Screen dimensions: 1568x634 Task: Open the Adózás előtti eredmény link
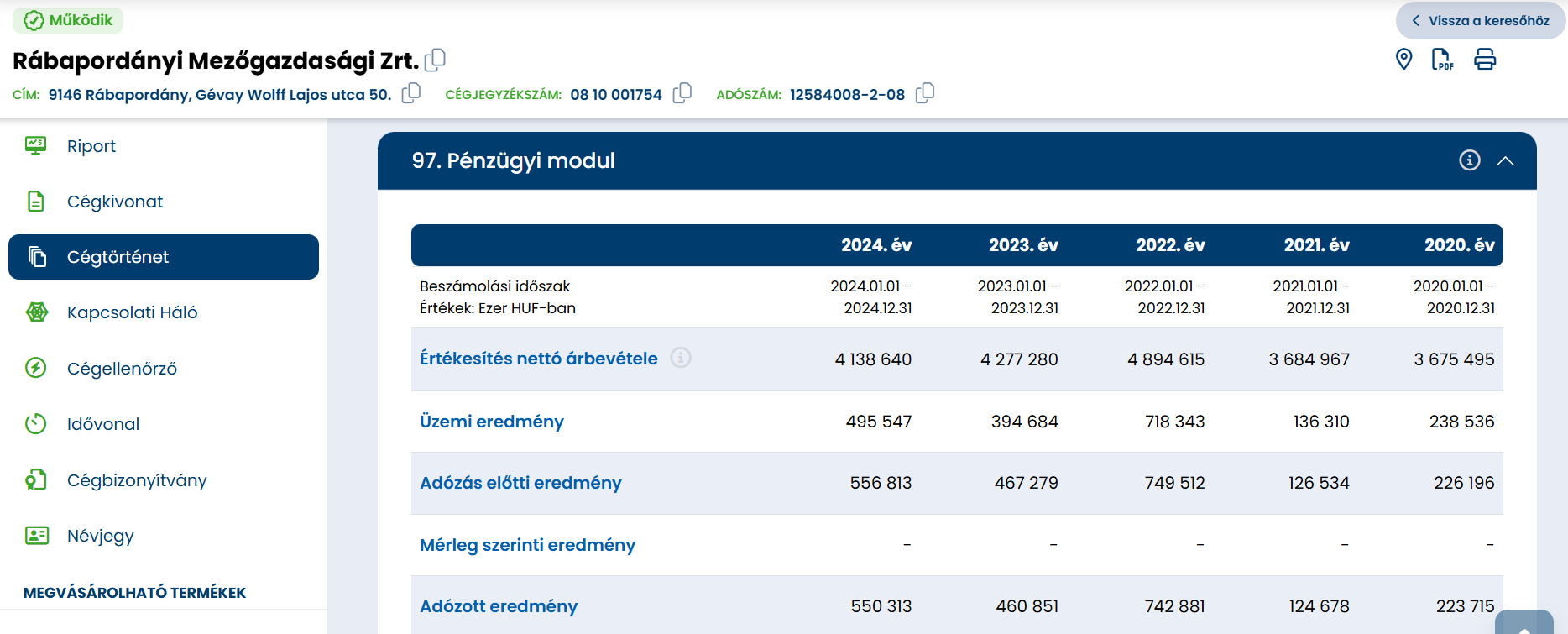tap(520, 483)
